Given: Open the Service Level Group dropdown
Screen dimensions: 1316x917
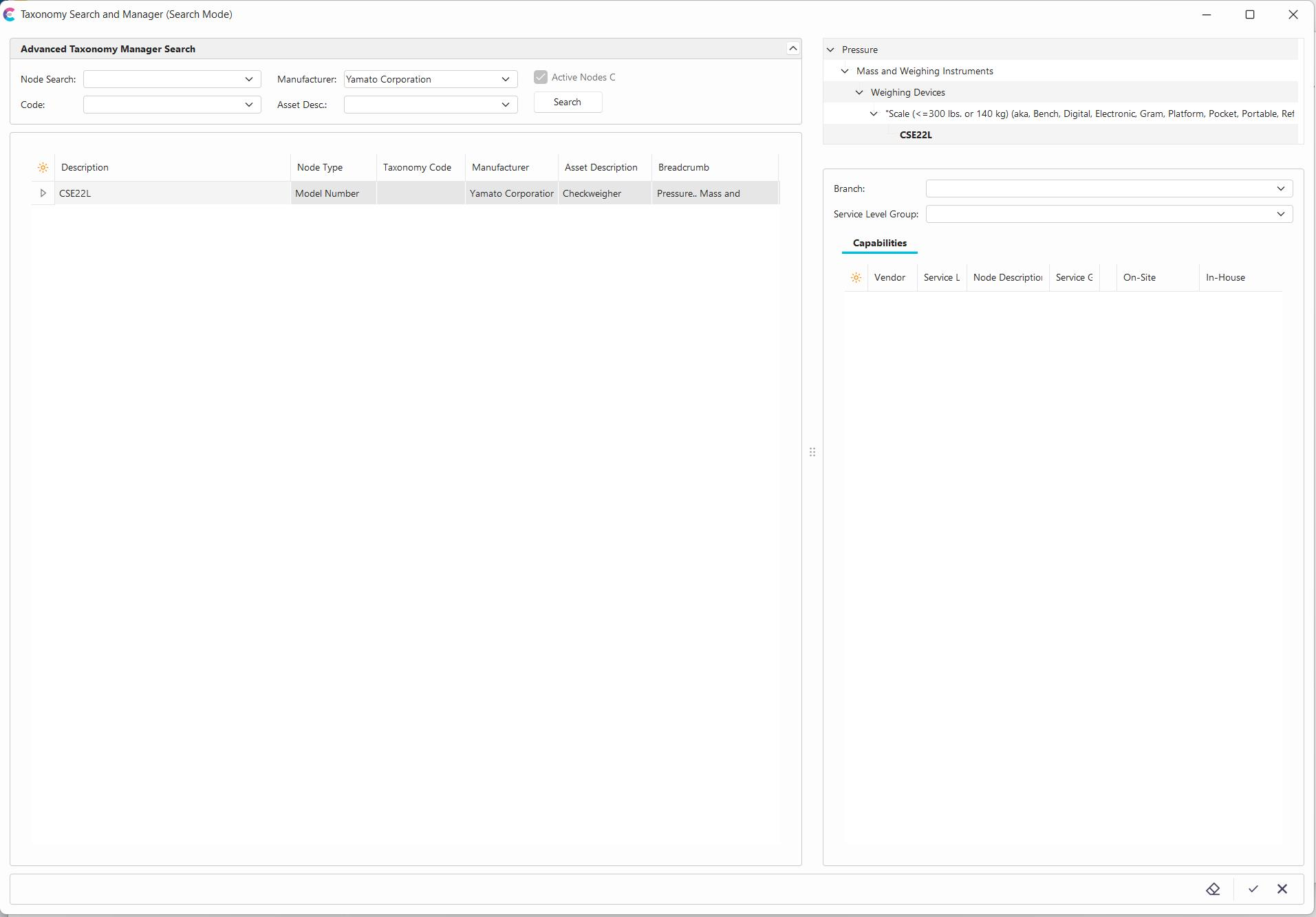Looking at the screenshot, I should click(1280, 214).
